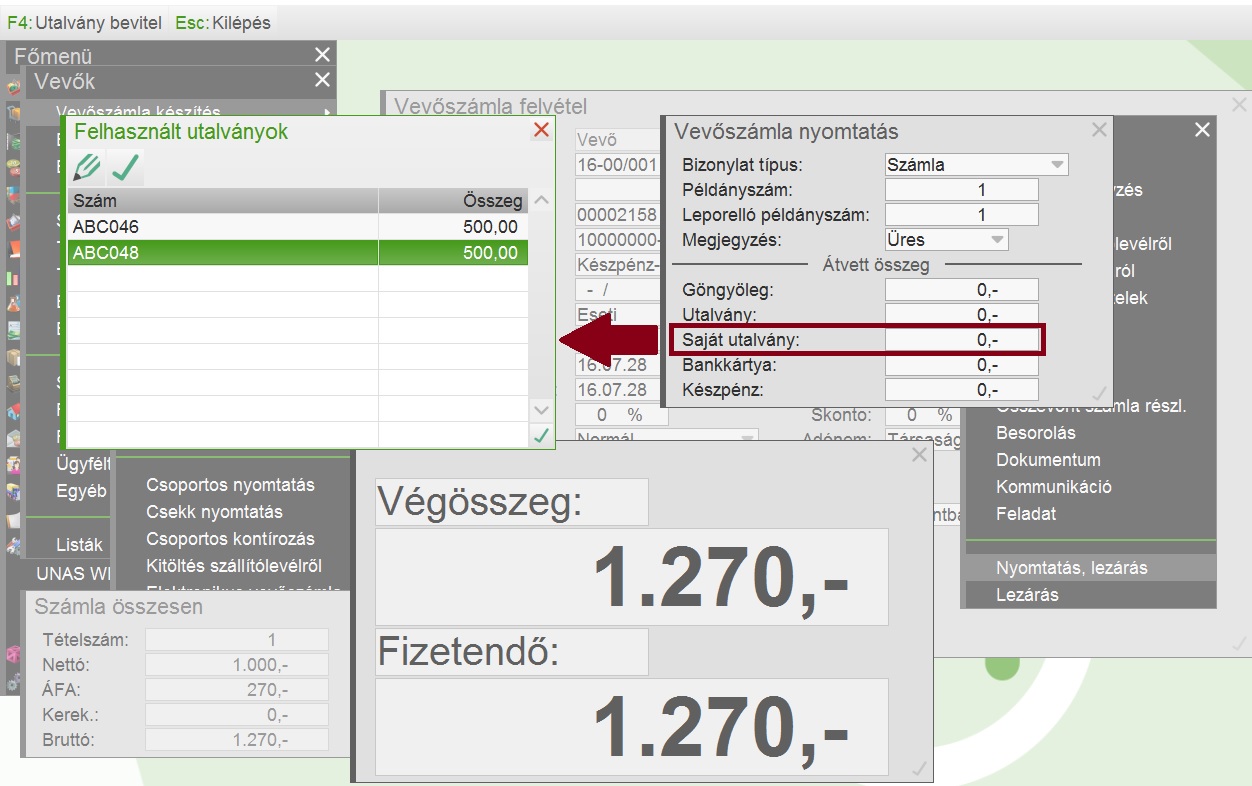Click the Szám column header
Viewport: 1252px width, 786px height.
223,201
